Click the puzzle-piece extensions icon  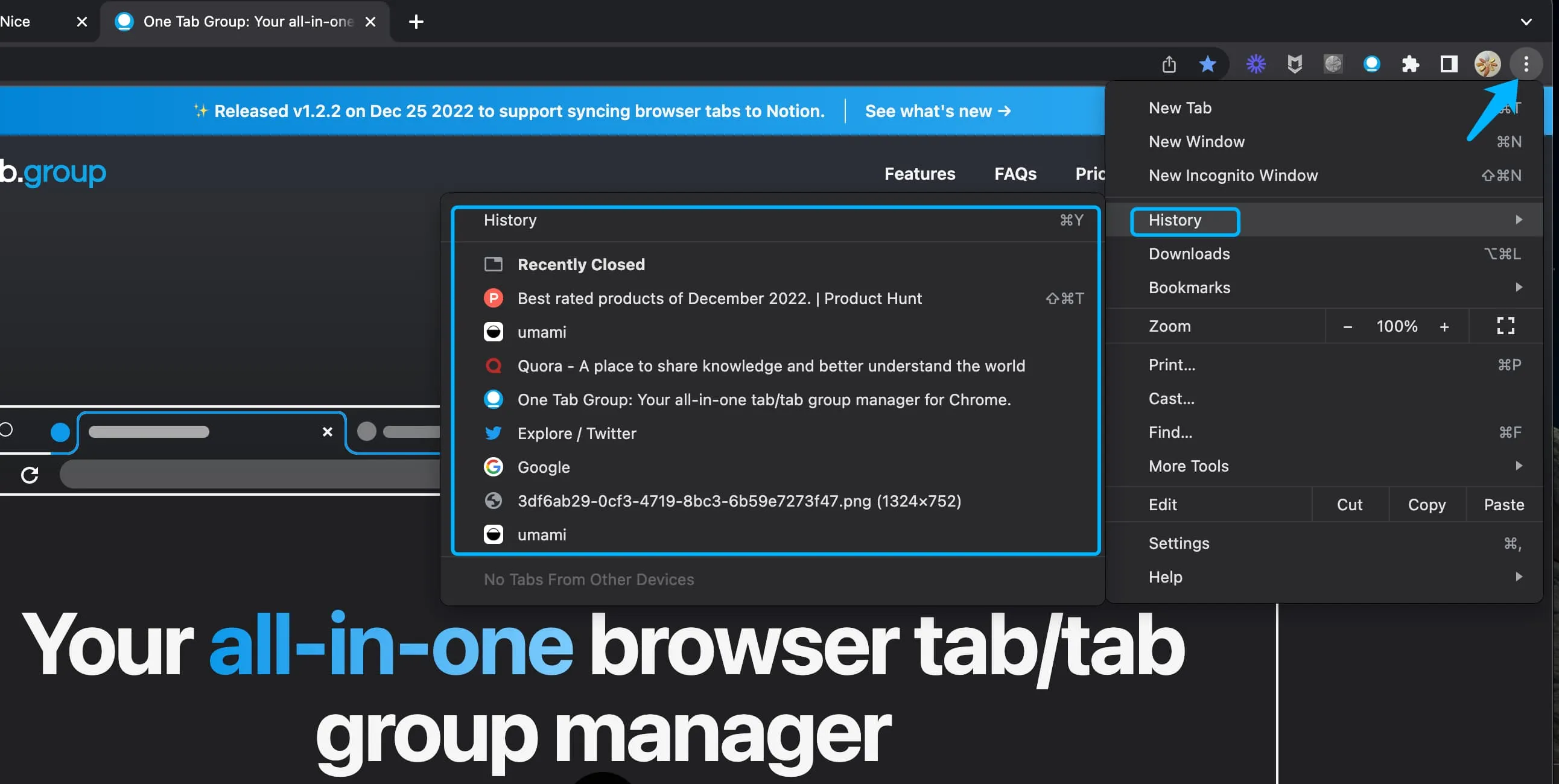coord(1411,64)
